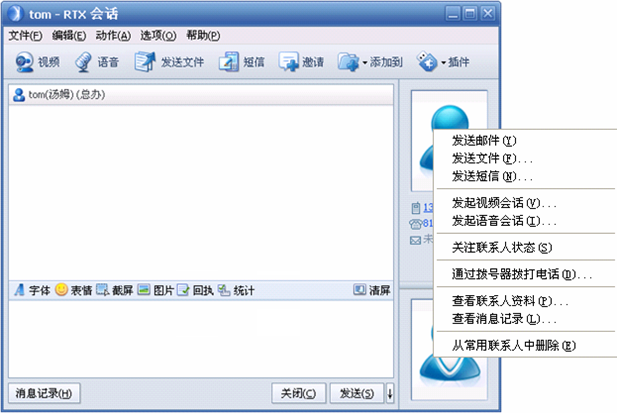This screenshot has height=413, width=617.
Task: Choose 发送文件(F)... from context menu
Action: point(525,159)
